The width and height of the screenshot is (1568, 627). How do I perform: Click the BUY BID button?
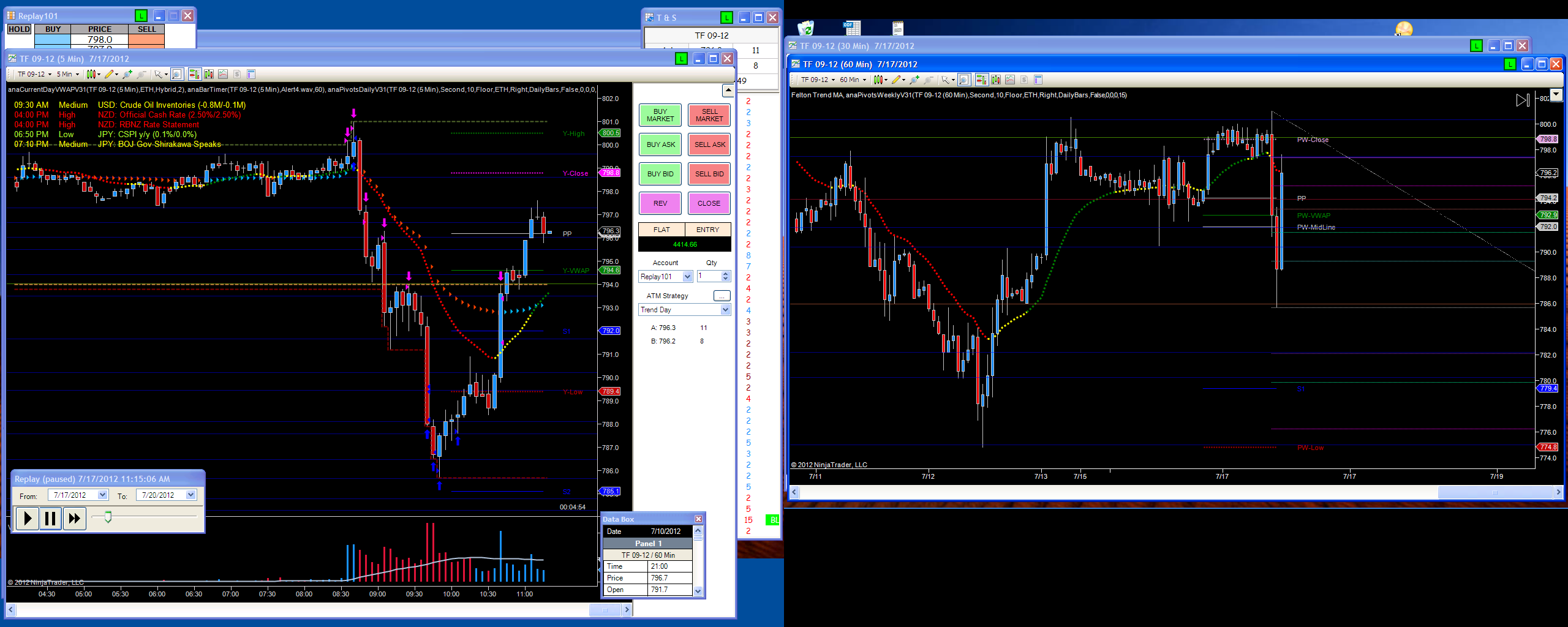[x=660, y=174]
